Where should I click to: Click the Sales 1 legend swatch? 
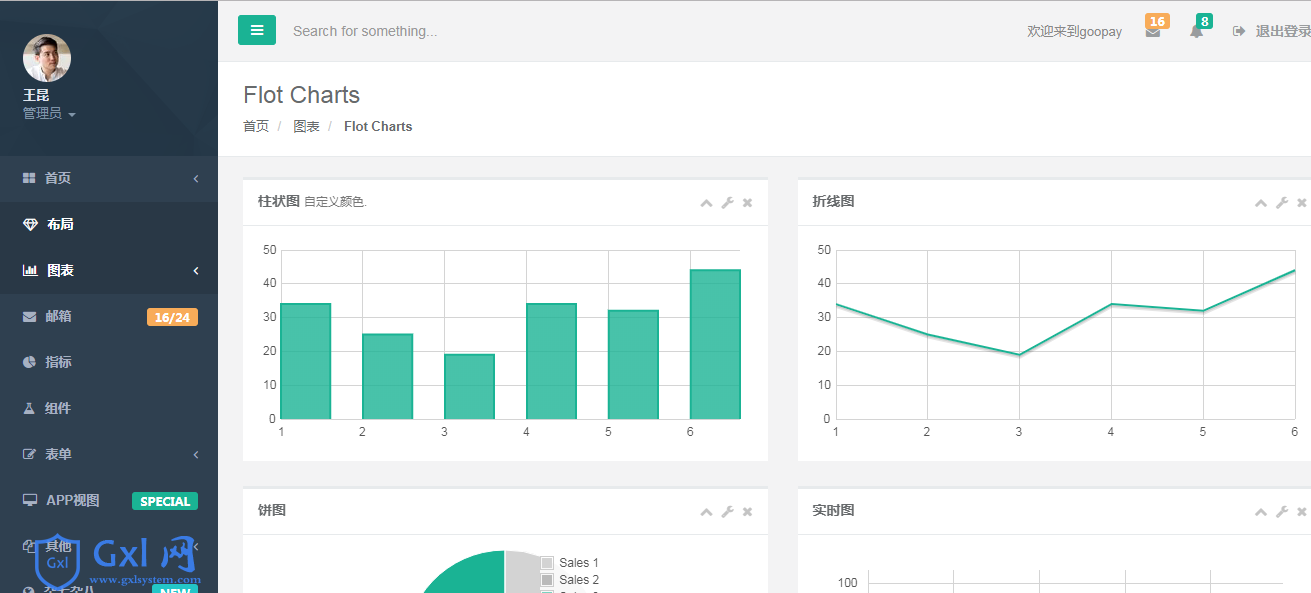pos(547,563)
